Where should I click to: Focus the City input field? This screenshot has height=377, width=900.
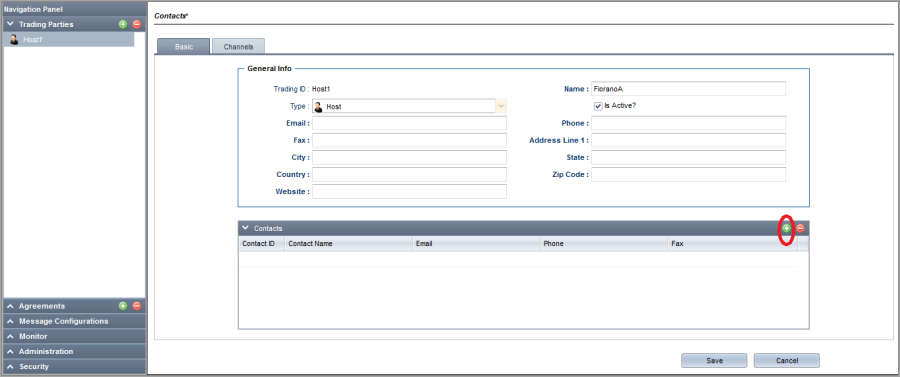pos(409,157)
